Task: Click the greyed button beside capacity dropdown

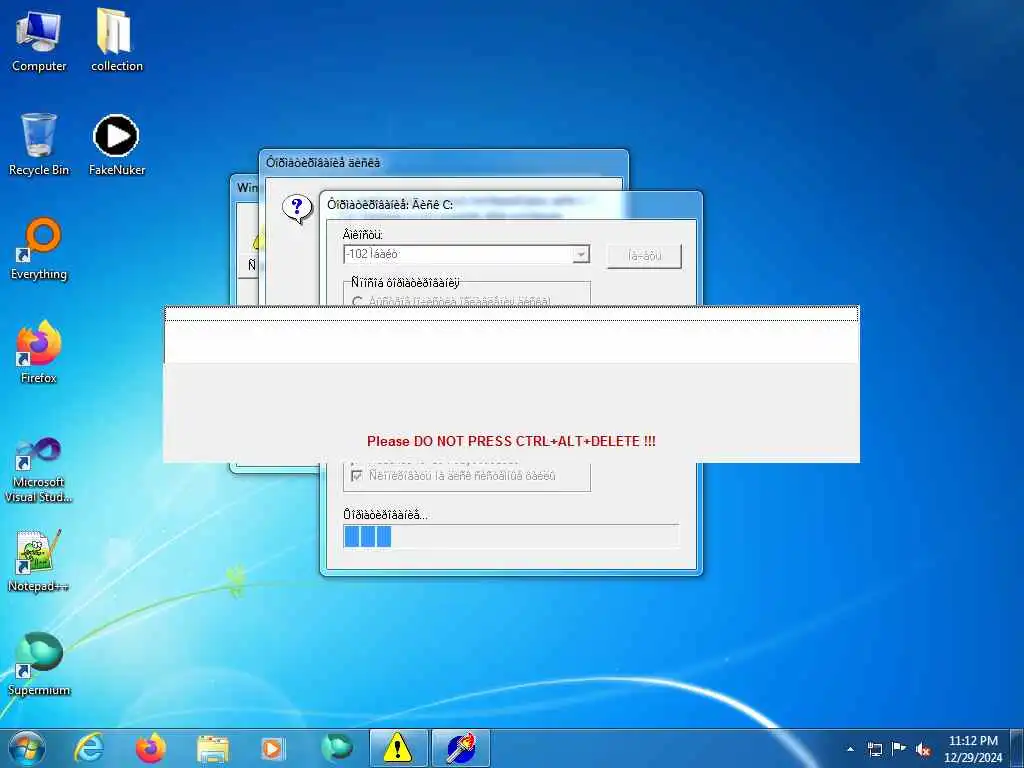Action: (x=645, y=256)
